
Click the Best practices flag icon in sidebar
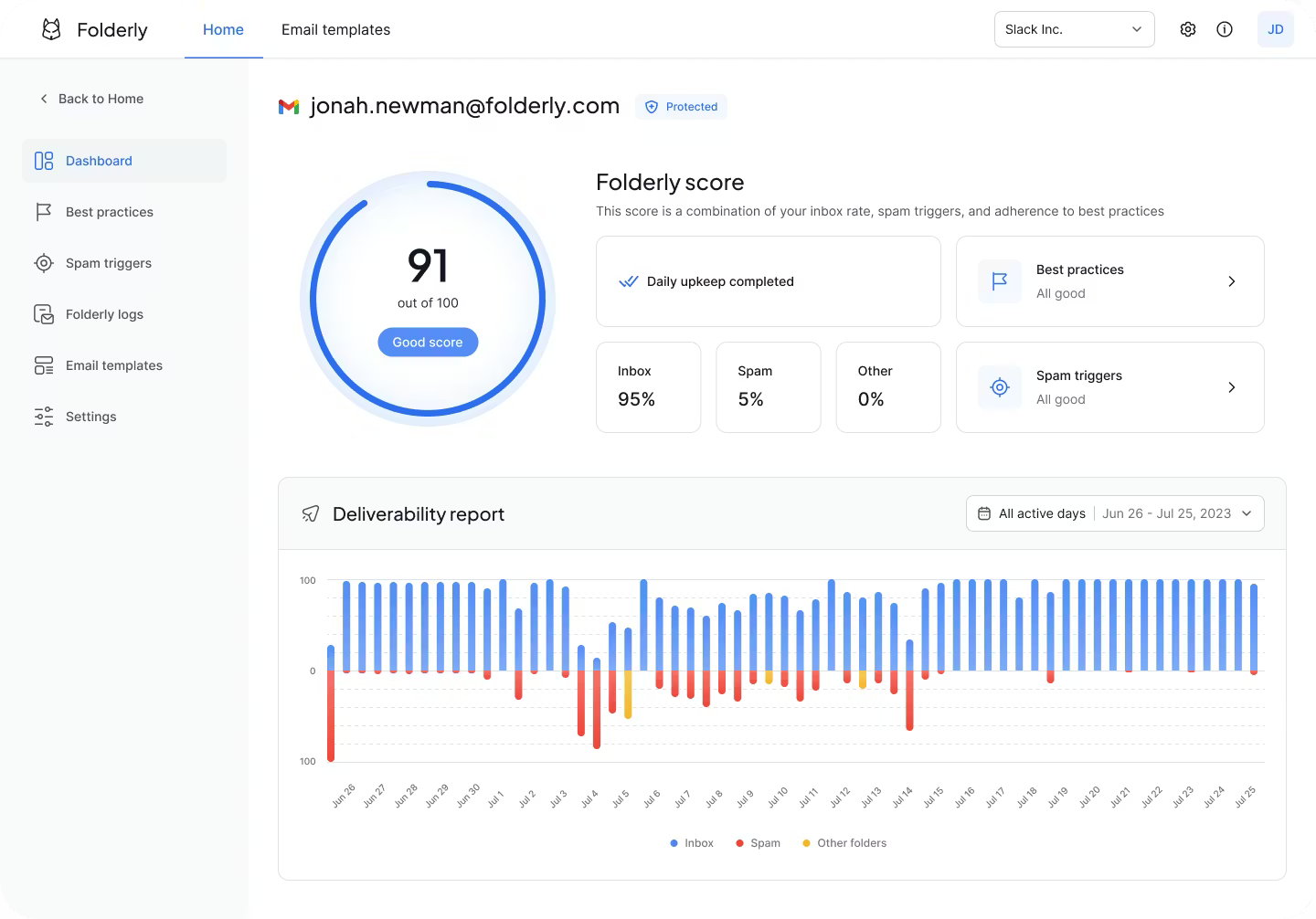point(43,212)
